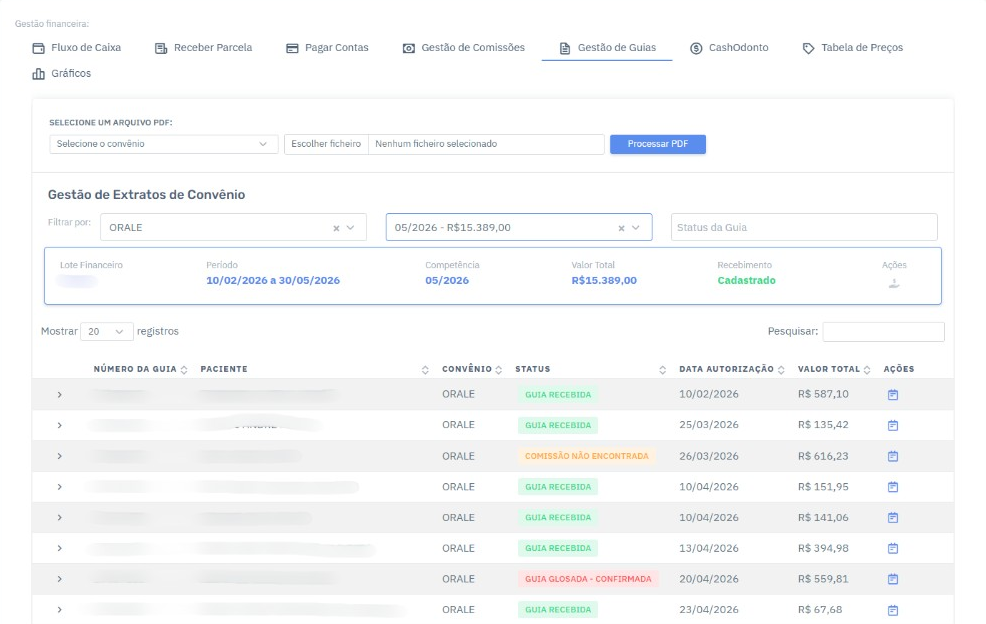Click action icon for R$ 394,98 row
This screenshot has width=986, height=624.
pyautogui.click(x=893, y=549)
